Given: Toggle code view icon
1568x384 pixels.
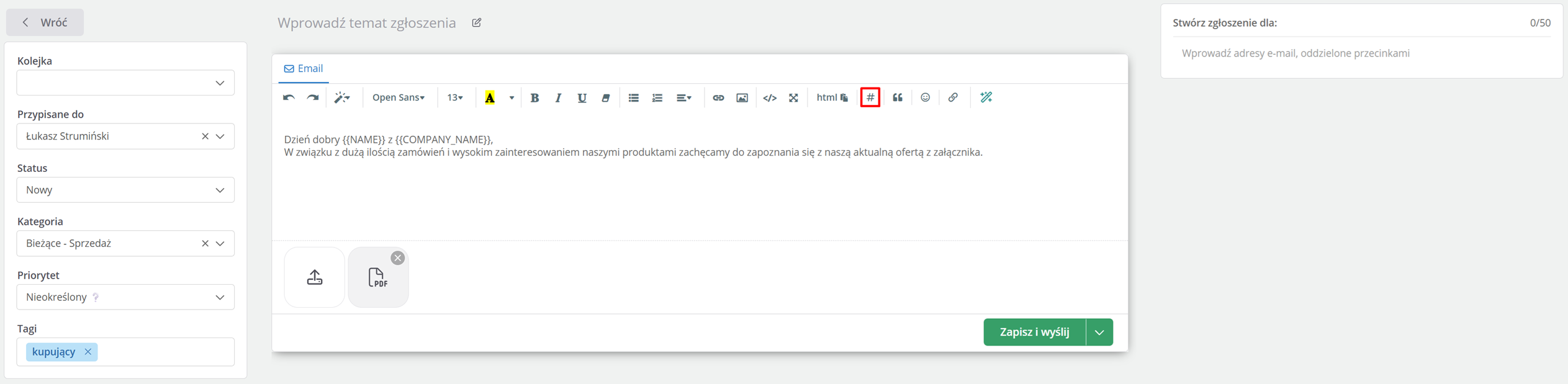Looking at the screenshot, I should 770,97.
